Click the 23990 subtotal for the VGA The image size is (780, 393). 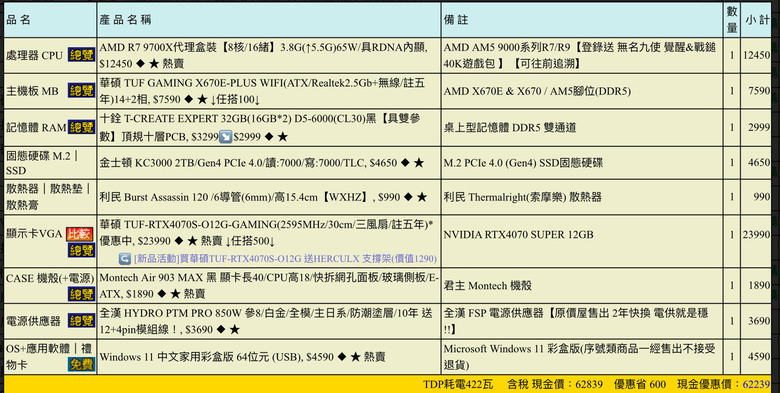coord(756,234)
